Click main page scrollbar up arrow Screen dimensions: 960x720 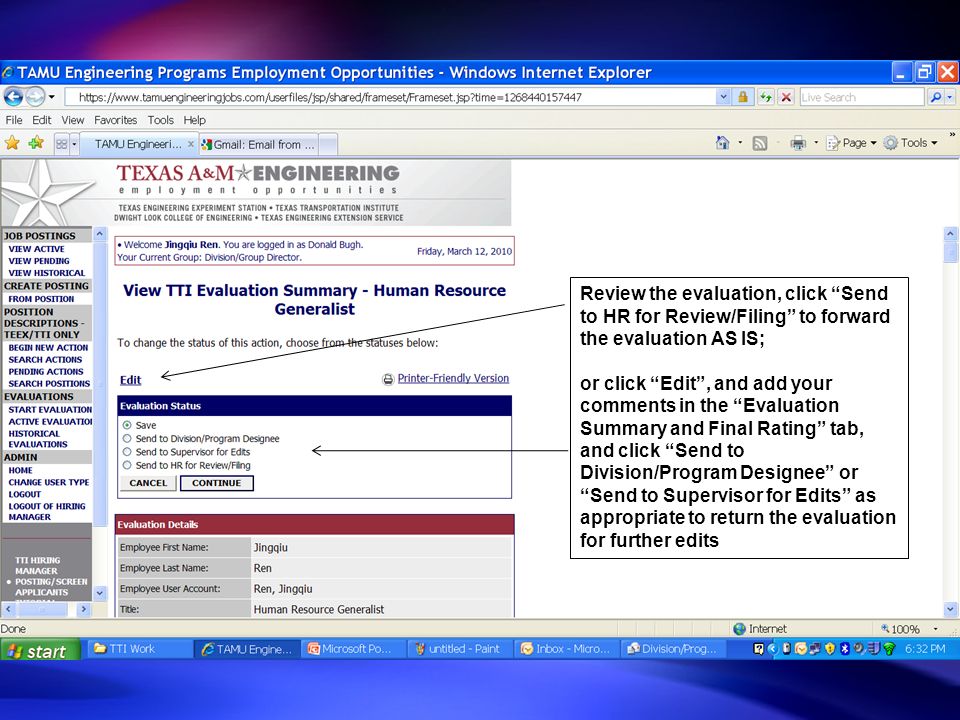tap(950, 233)
